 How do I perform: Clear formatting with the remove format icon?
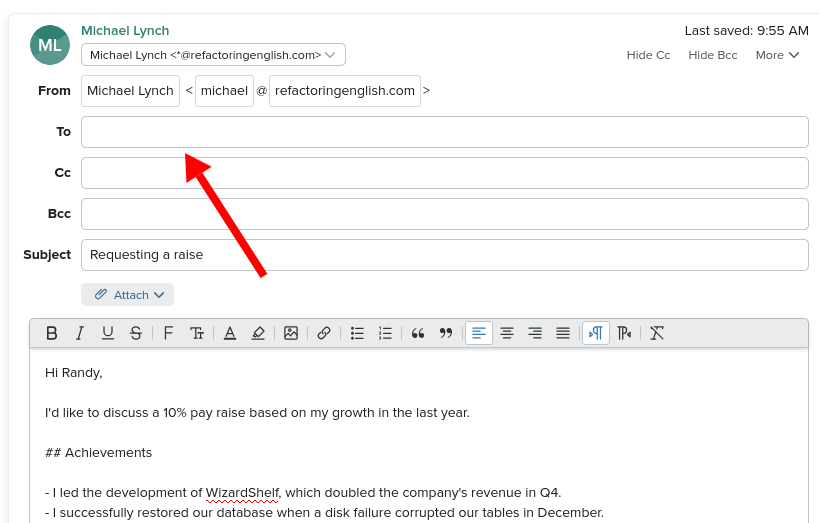click(x=657, y=333)
